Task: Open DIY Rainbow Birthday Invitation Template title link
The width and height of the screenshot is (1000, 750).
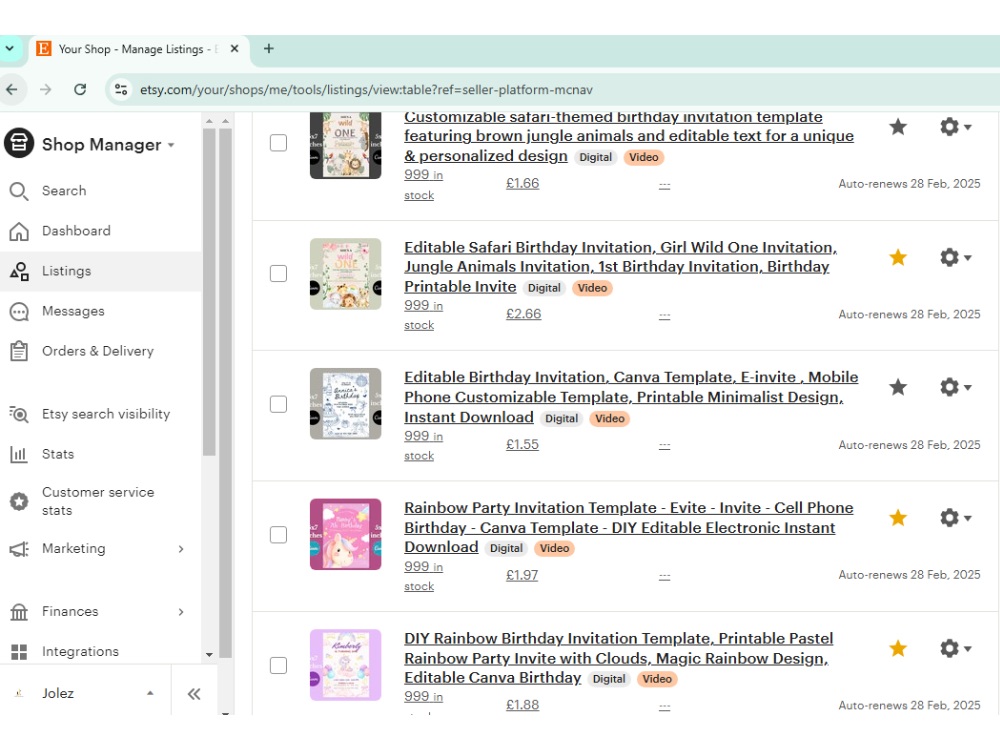Action: (619, 658)
